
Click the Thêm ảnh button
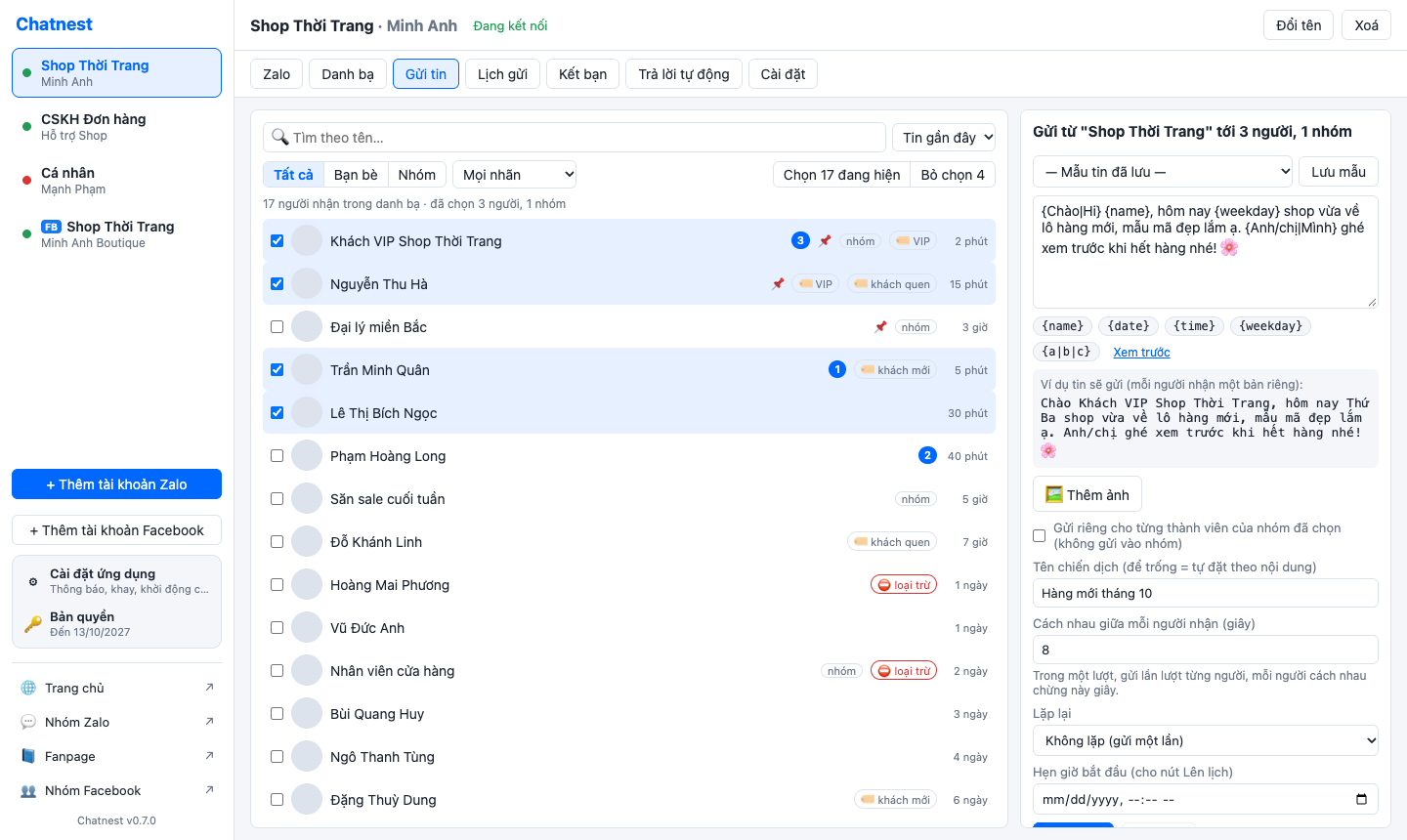click(x=1087, y=495)
